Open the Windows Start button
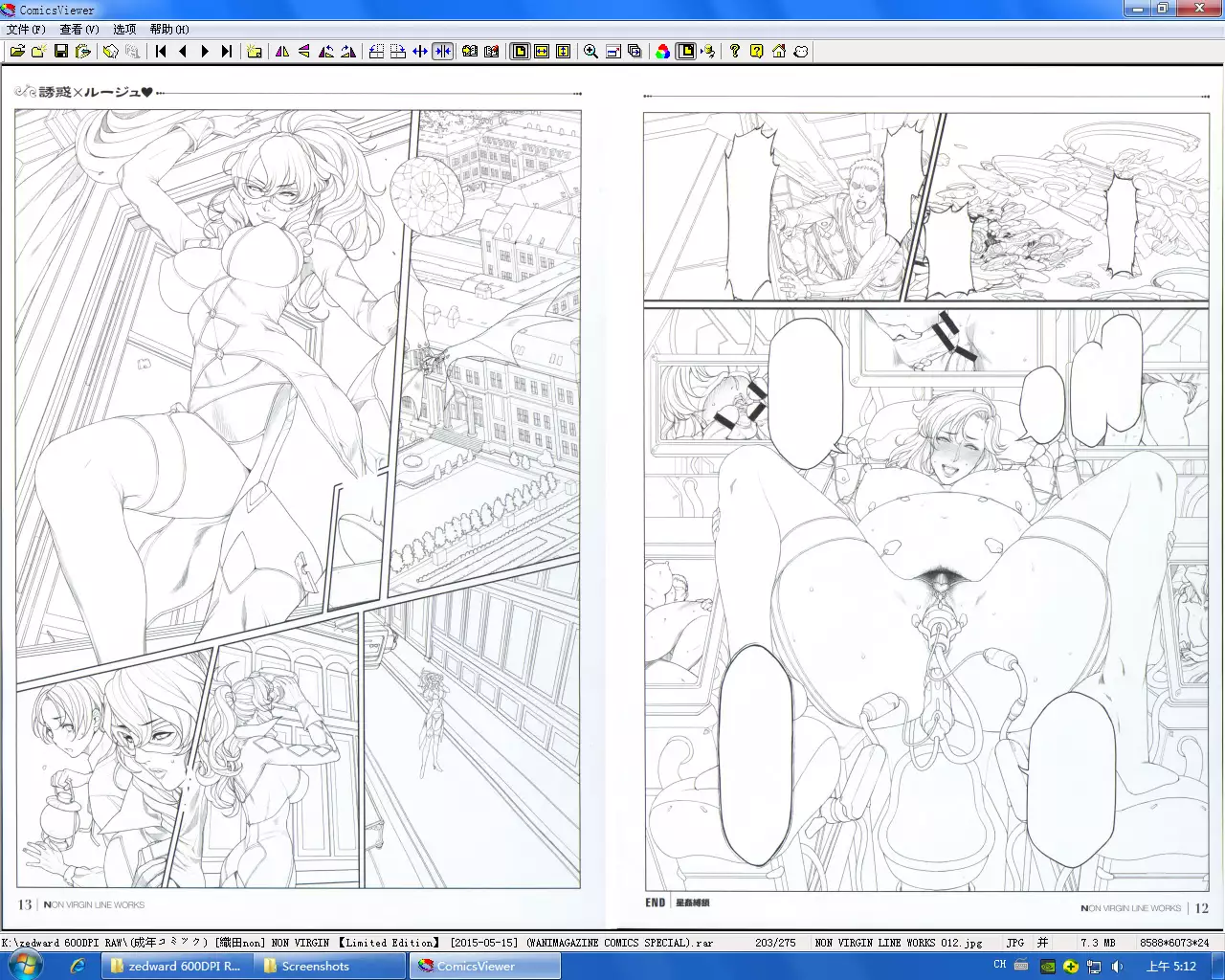 pyautogui.click(x=26, y=966)
